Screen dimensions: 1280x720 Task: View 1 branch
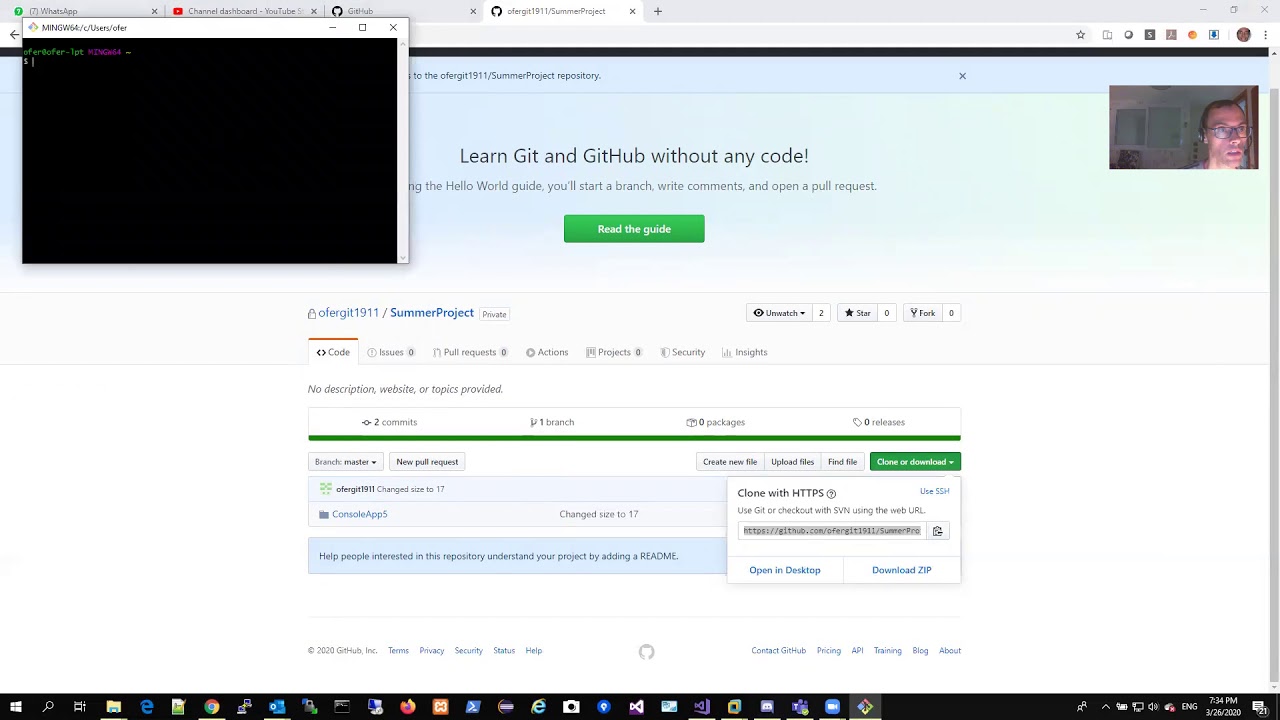pyautogui.click(x=552, y=422)
